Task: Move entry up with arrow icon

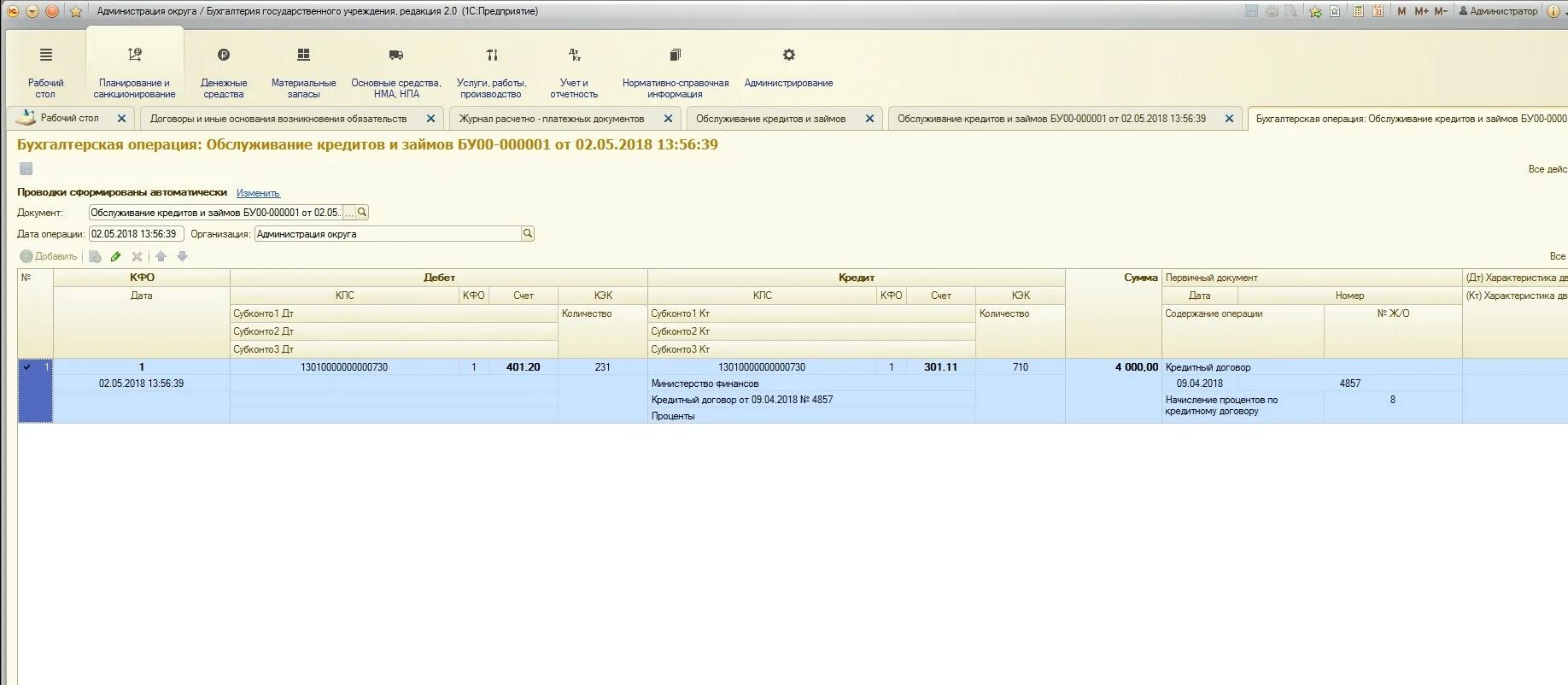Action: coord(161,256)
